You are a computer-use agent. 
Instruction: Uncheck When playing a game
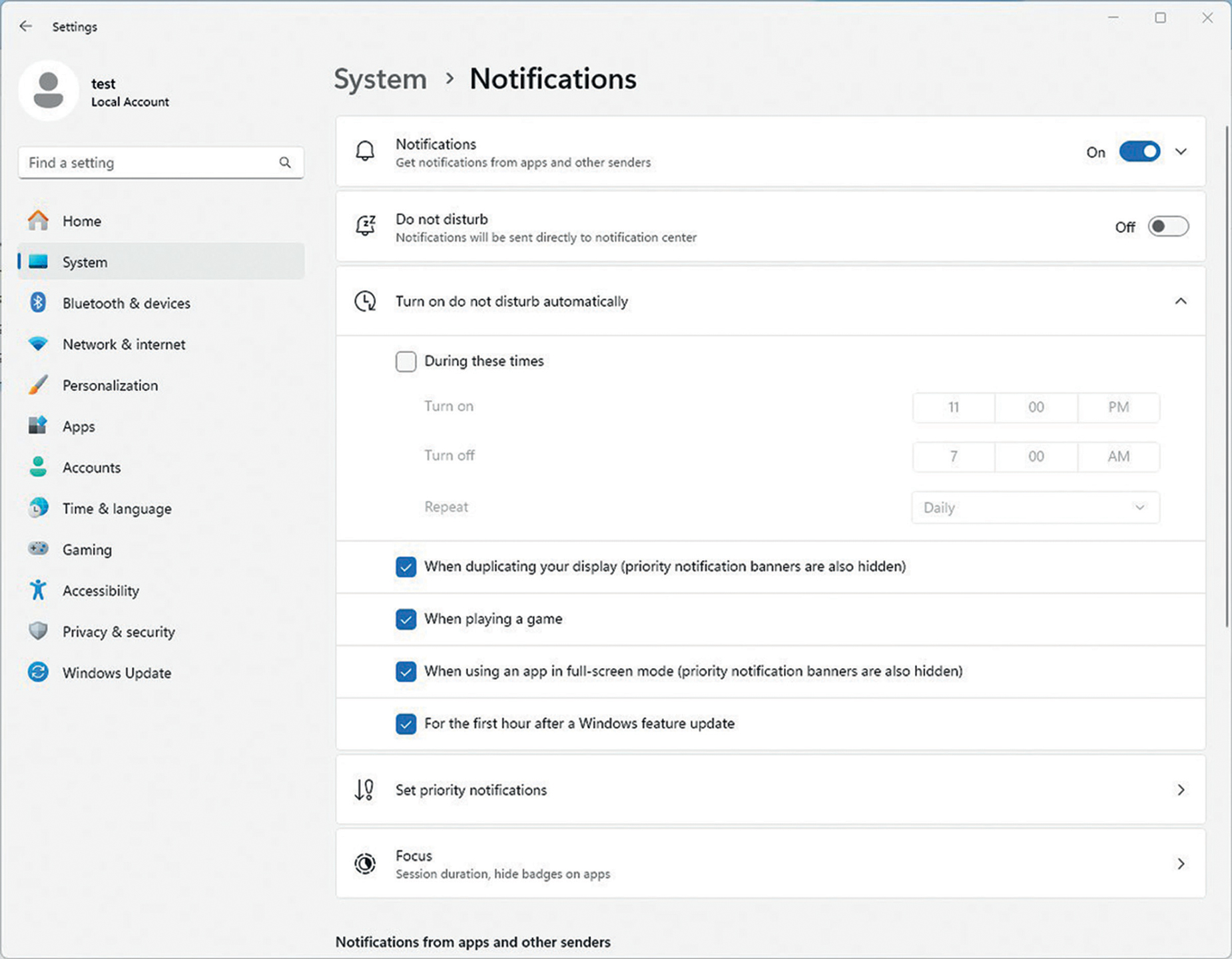(x=406, y=619)
